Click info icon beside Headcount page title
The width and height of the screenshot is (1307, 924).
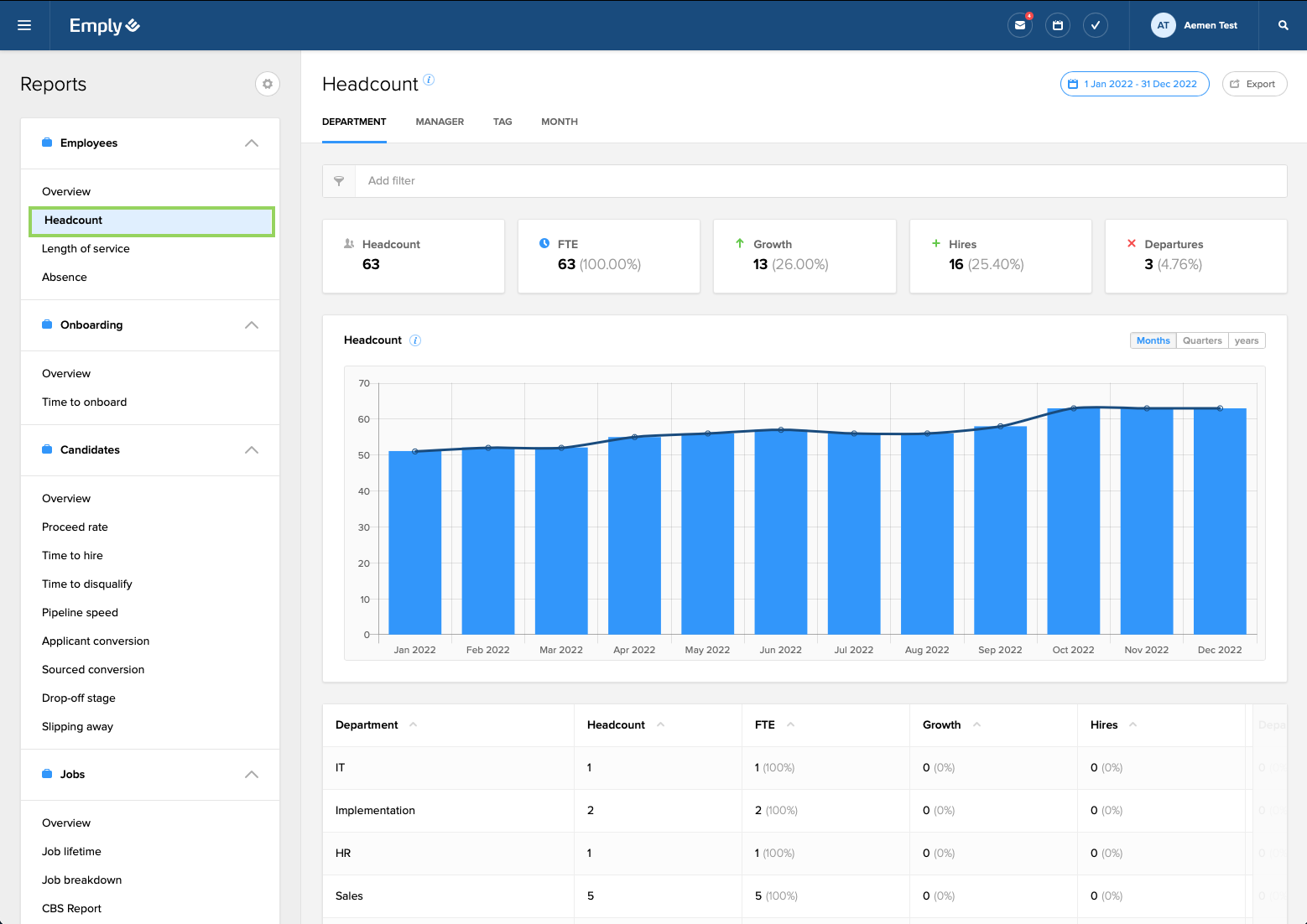pos(429,80)
